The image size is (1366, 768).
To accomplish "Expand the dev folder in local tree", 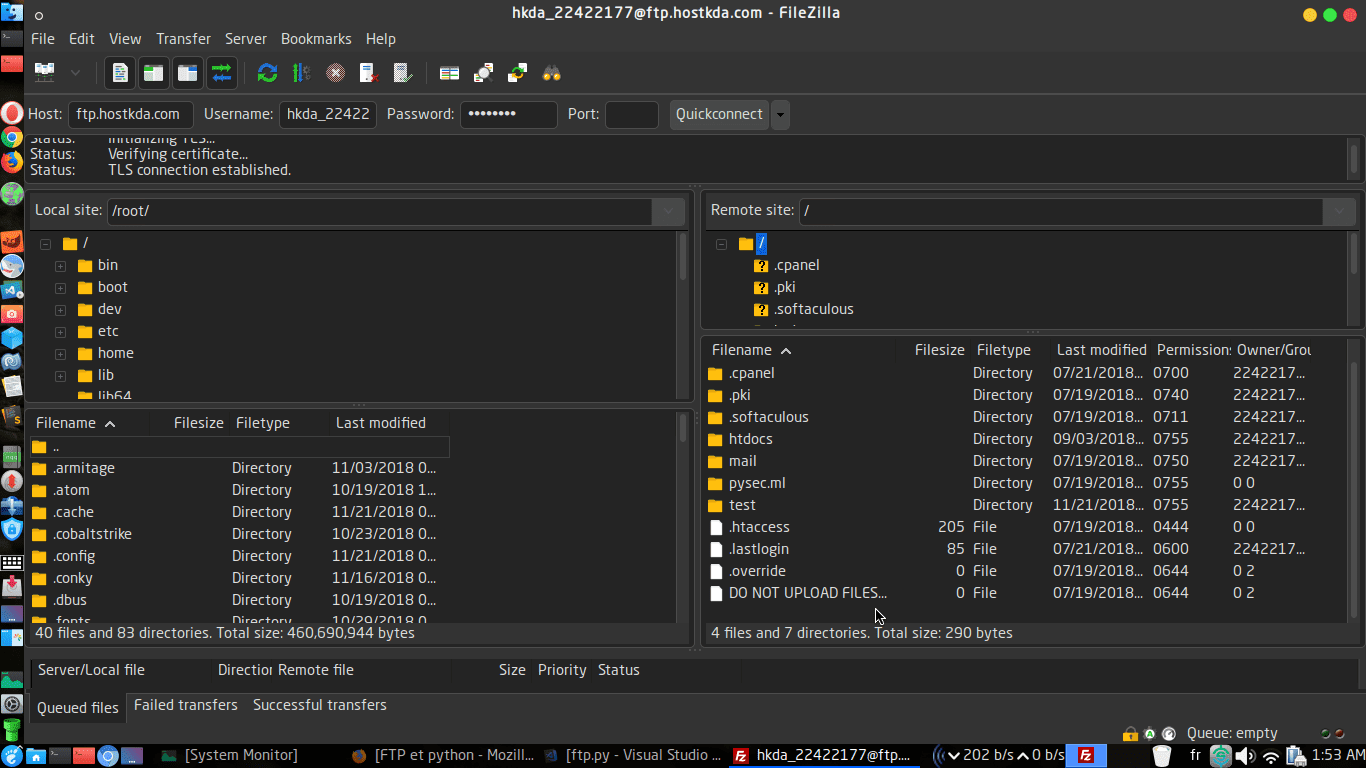I will 60,310.
